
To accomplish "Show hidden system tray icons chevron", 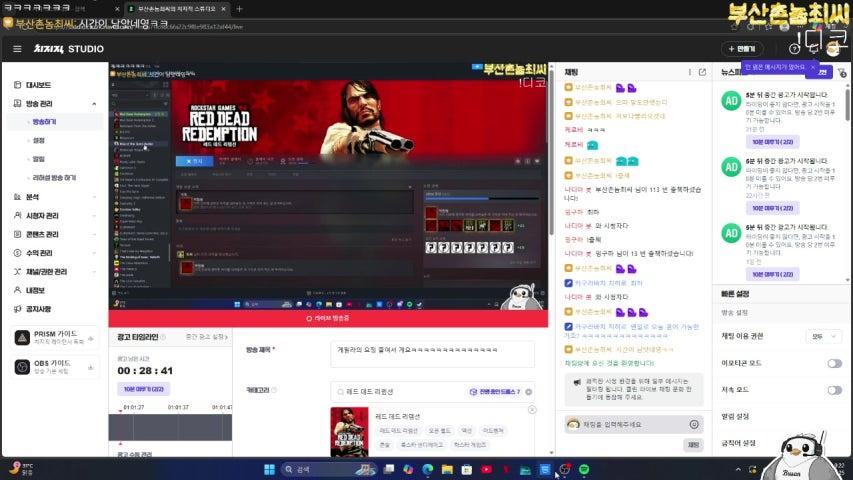I will (738, 469).
